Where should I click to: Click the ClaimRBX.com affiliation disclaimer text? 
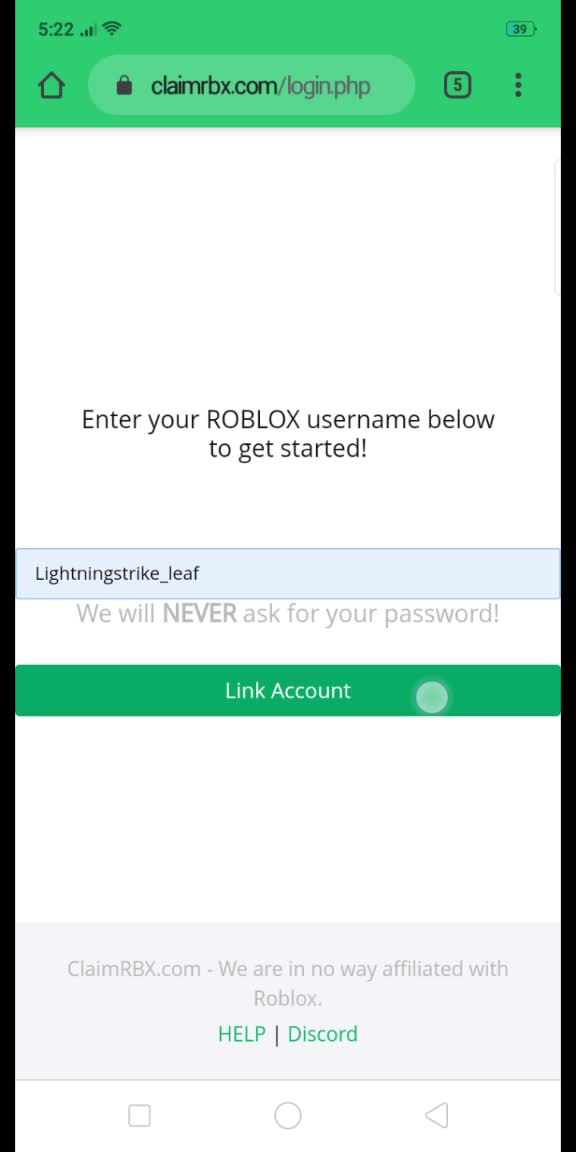coord(288,983)
